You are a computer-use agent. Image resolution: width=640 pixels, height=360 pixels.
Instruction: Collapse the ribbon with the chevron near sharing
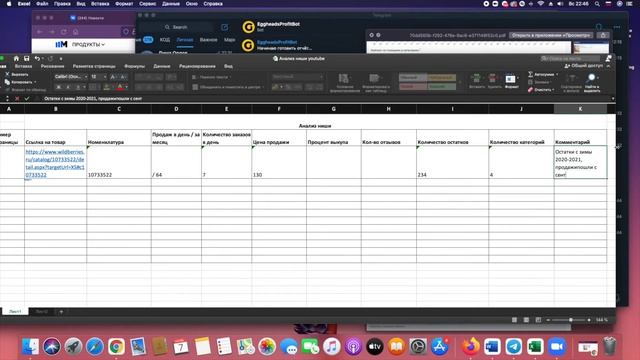tap(608, 66)
